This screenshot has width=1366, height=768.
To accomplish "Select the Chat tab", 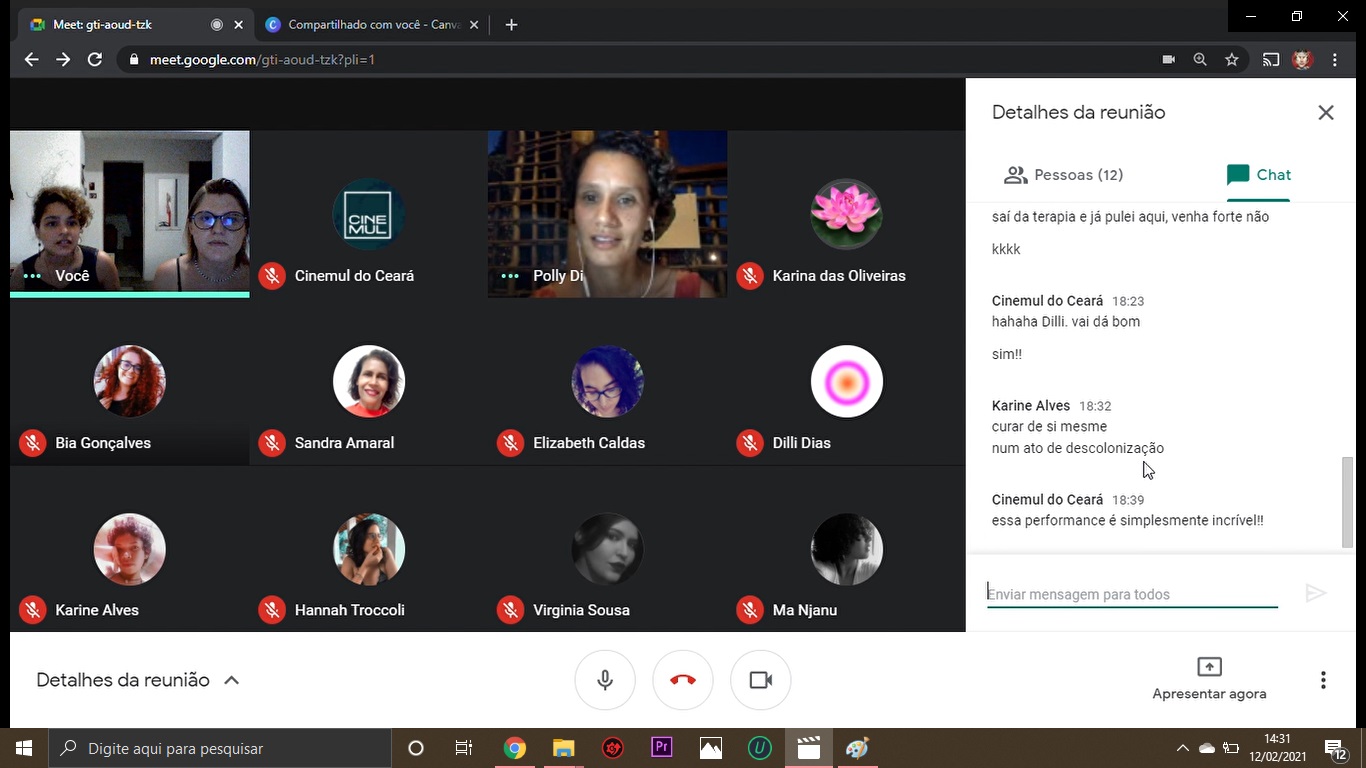I will [x=1259, y=175].
